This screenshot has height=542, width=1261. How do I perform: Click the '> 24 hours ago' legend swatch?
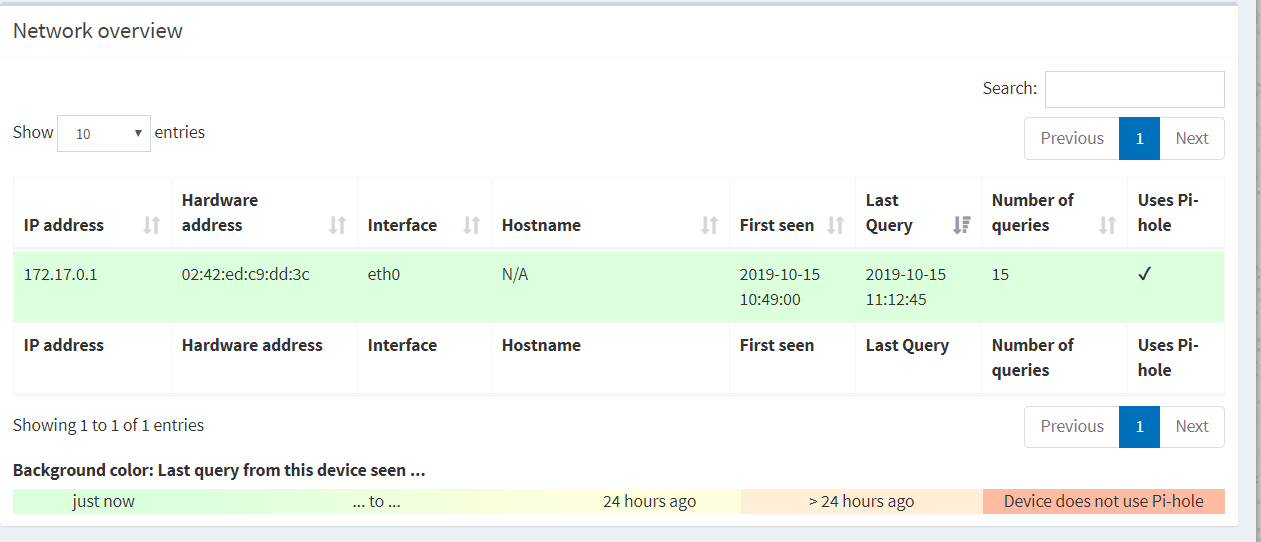tap(862, 502)
